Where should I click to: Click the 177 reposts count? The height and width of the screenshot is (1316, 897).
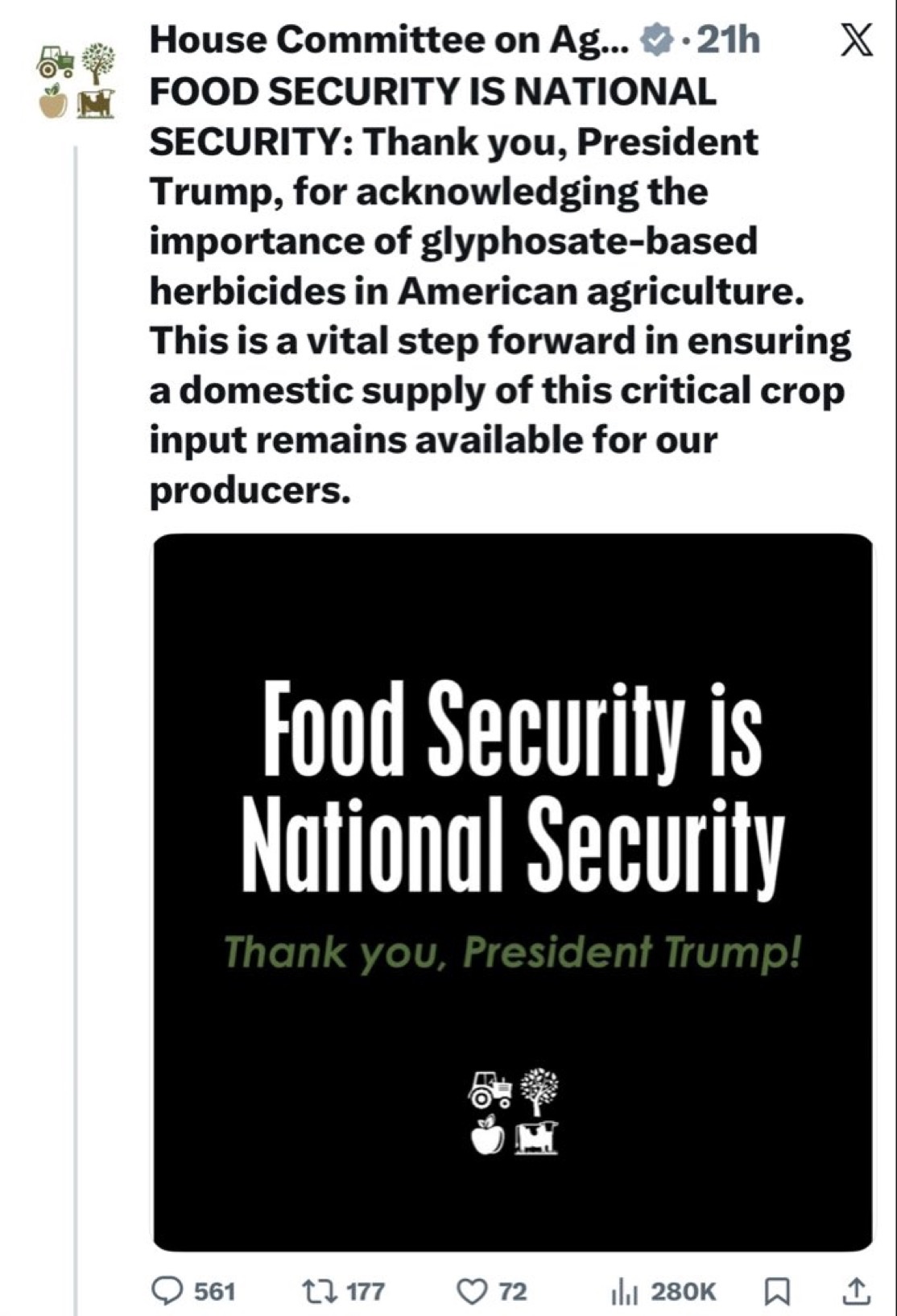pyautogui.click(x=365, y=1291)
